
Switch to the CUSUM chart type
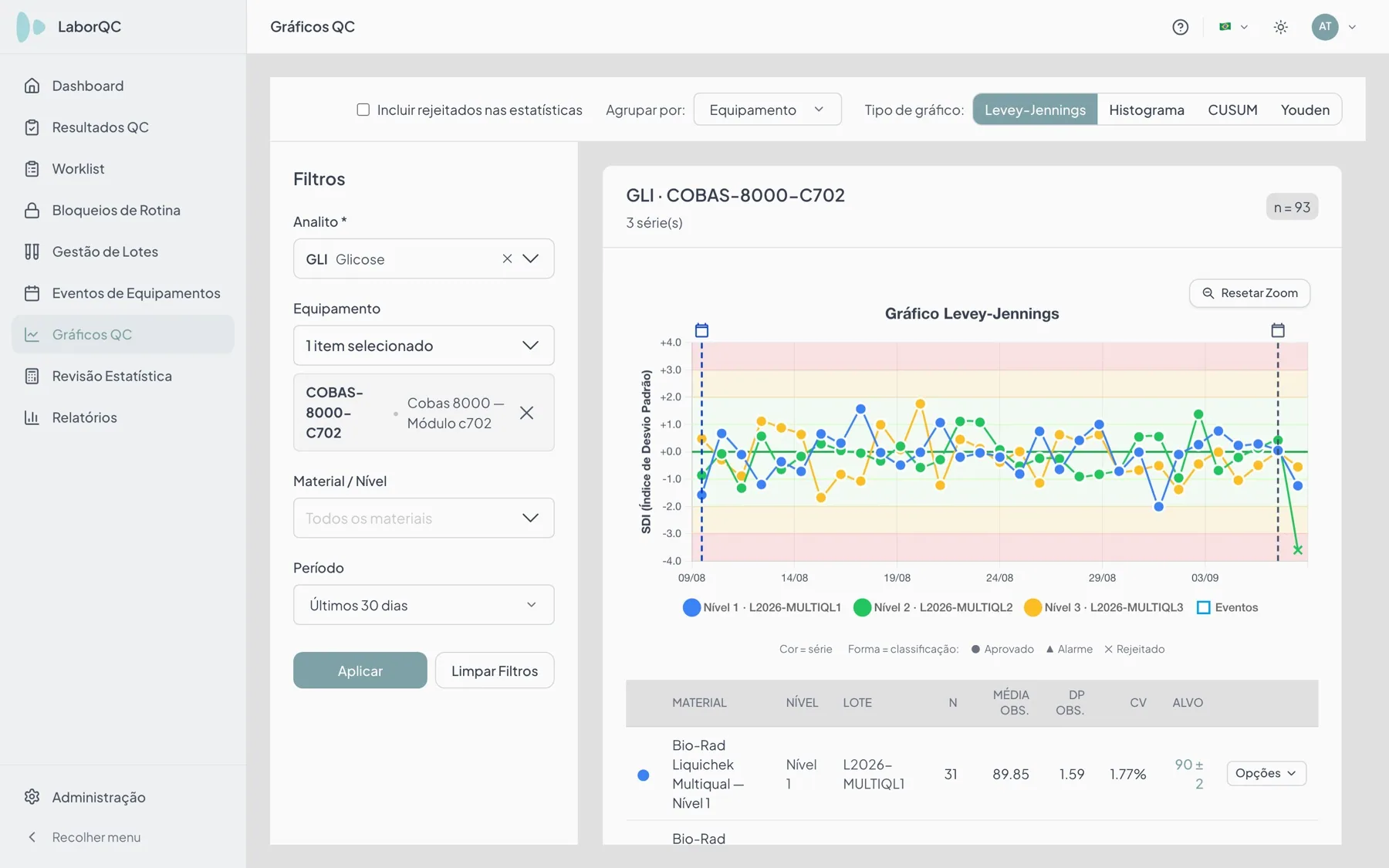pos(1232,110)
